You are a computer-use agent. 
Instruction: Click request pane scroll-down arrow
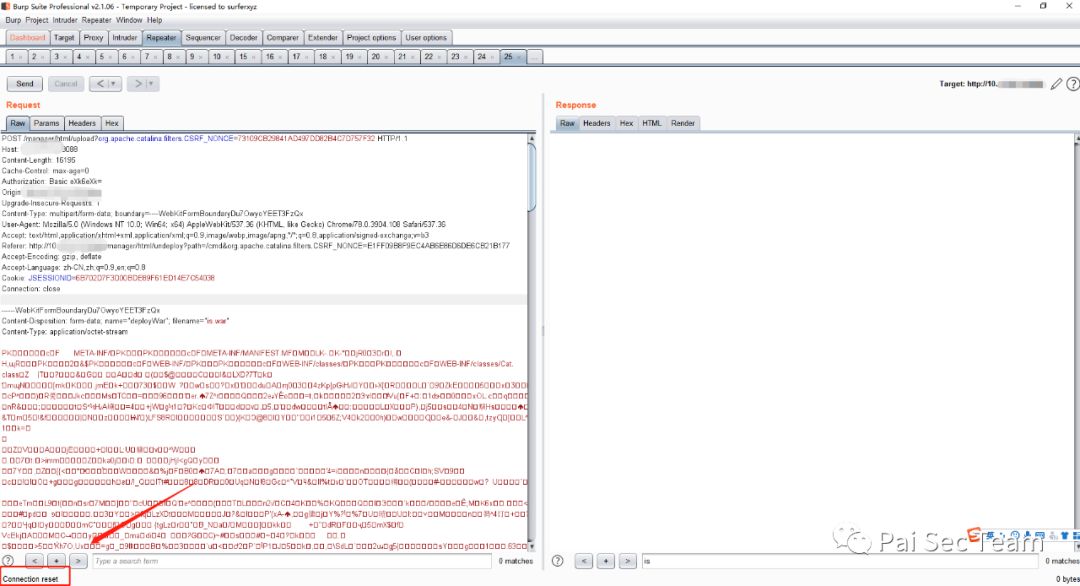[x=532, y=546]
